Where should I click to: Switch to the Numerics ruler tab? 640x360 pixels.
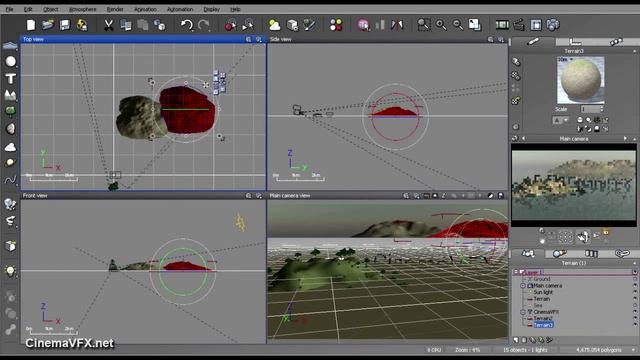pyautogui.click(x=575, y=42)
